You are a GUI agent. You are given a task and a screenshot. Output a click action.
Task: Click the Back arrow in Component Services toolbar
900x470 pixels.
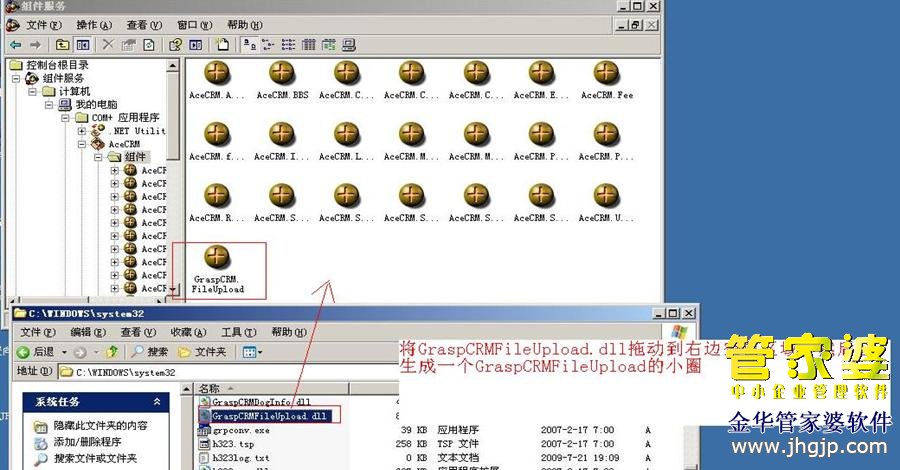[x=15, y=44]
